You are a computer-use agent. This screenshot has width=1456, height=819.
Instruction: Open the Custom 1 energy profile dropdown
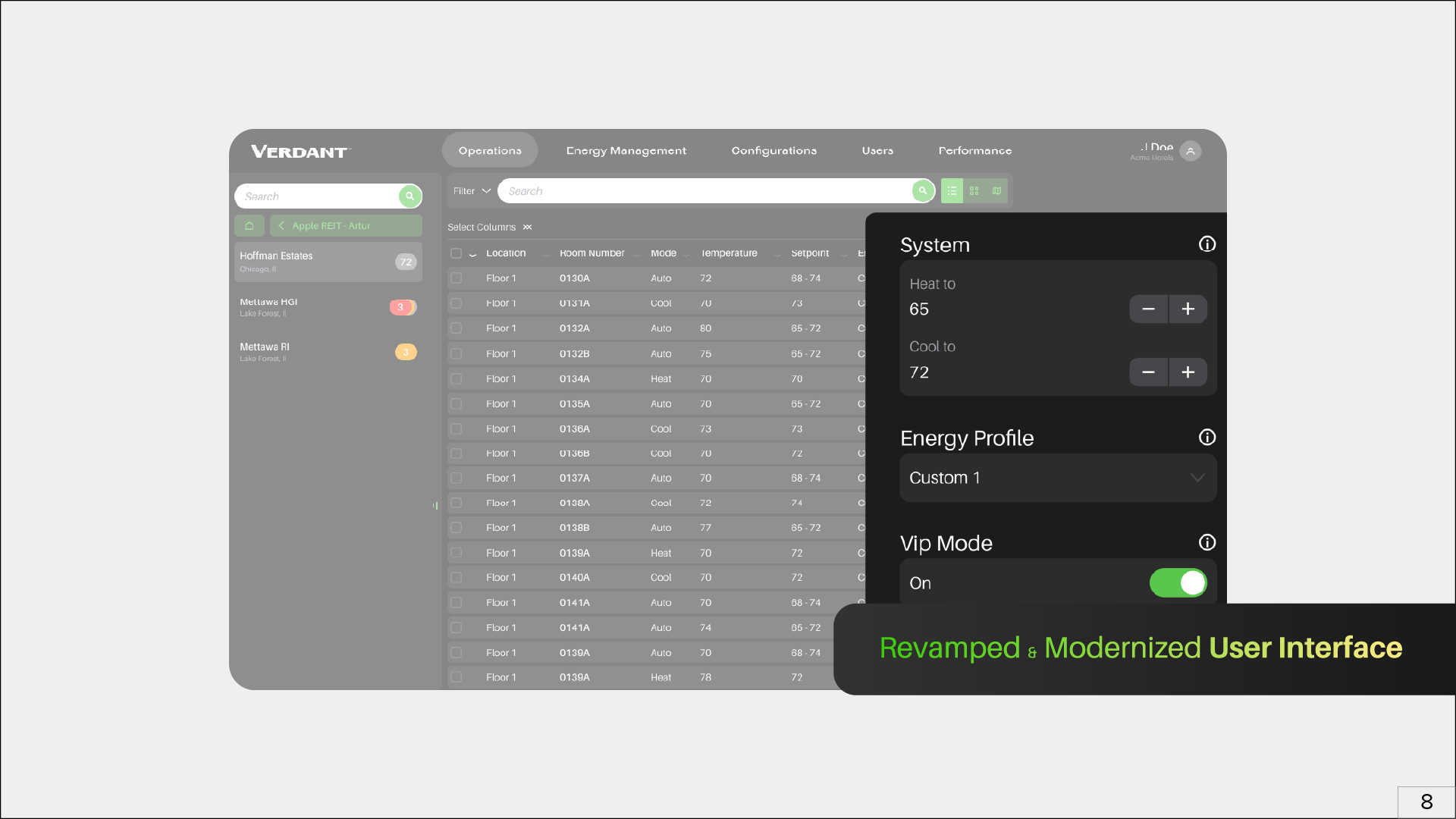click(1057, 478)
